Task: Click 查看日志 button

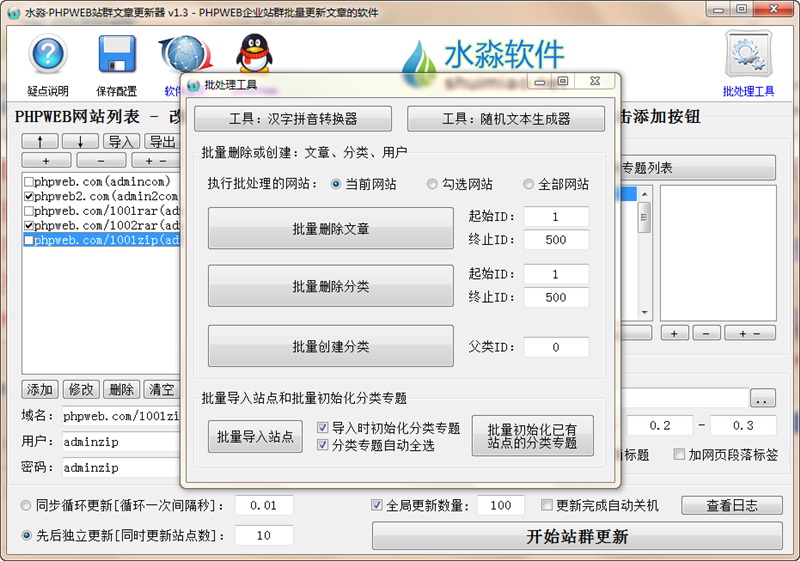Action: [x=732, y=505]
